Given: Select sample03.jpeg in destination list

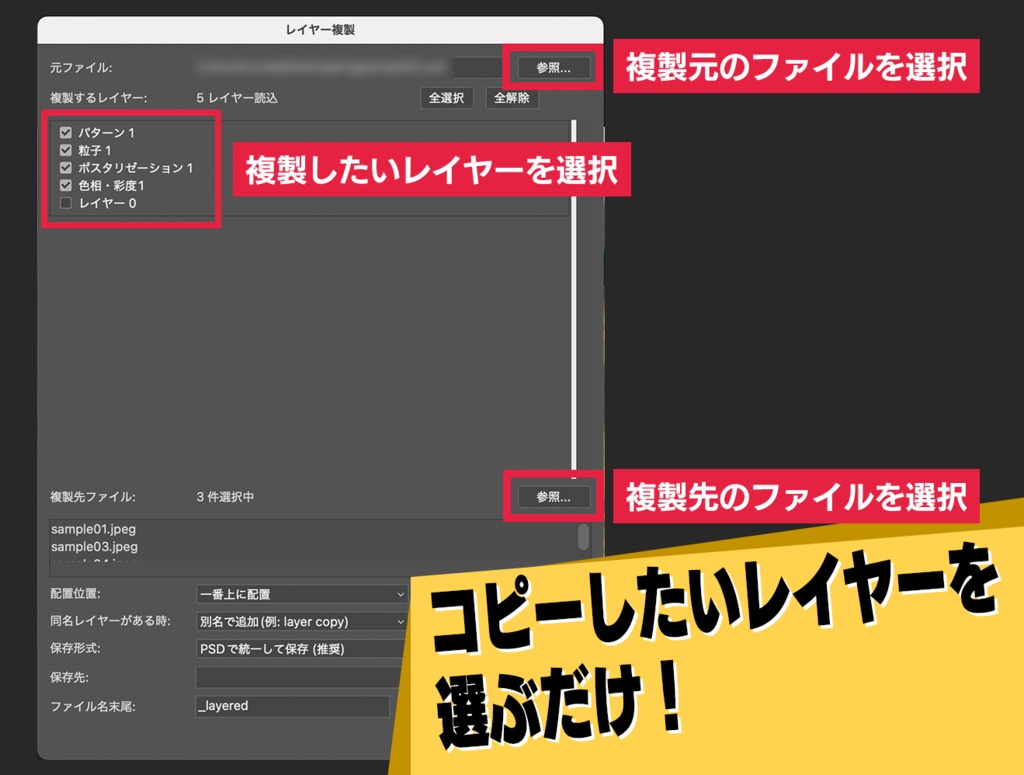Looking at the screenshot, I should 94,546.
